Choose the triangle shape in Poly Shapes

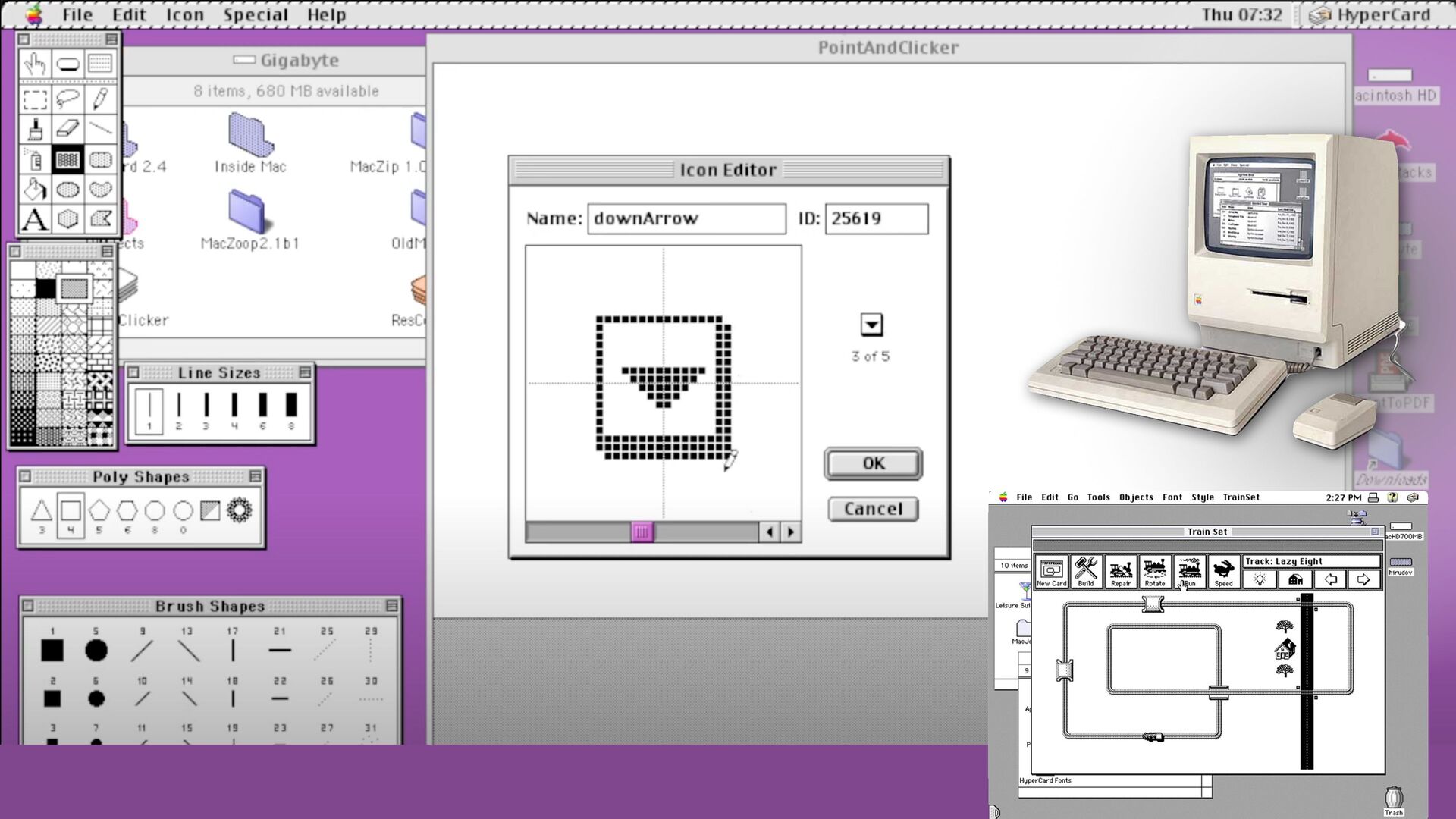42,512
